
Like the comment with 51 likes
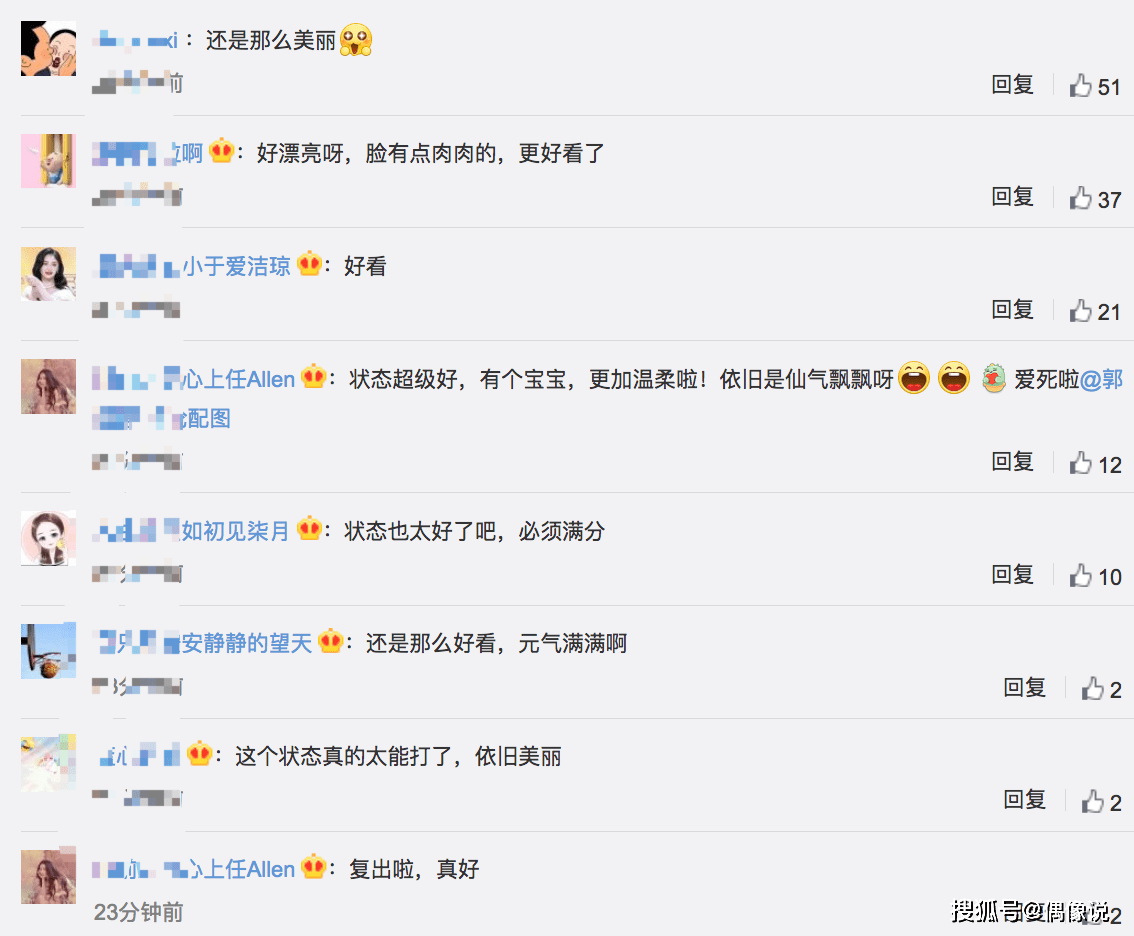(x=1080, y=85)
